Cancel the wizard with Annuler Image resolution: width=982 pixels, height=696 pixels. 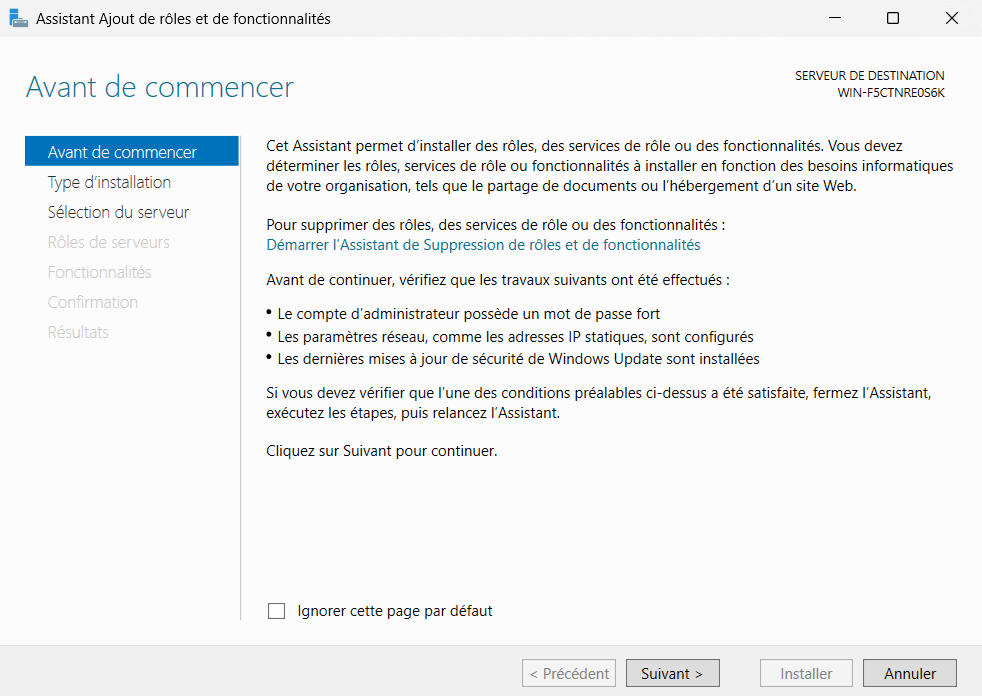pyautogui.click(x=910, y=674)
